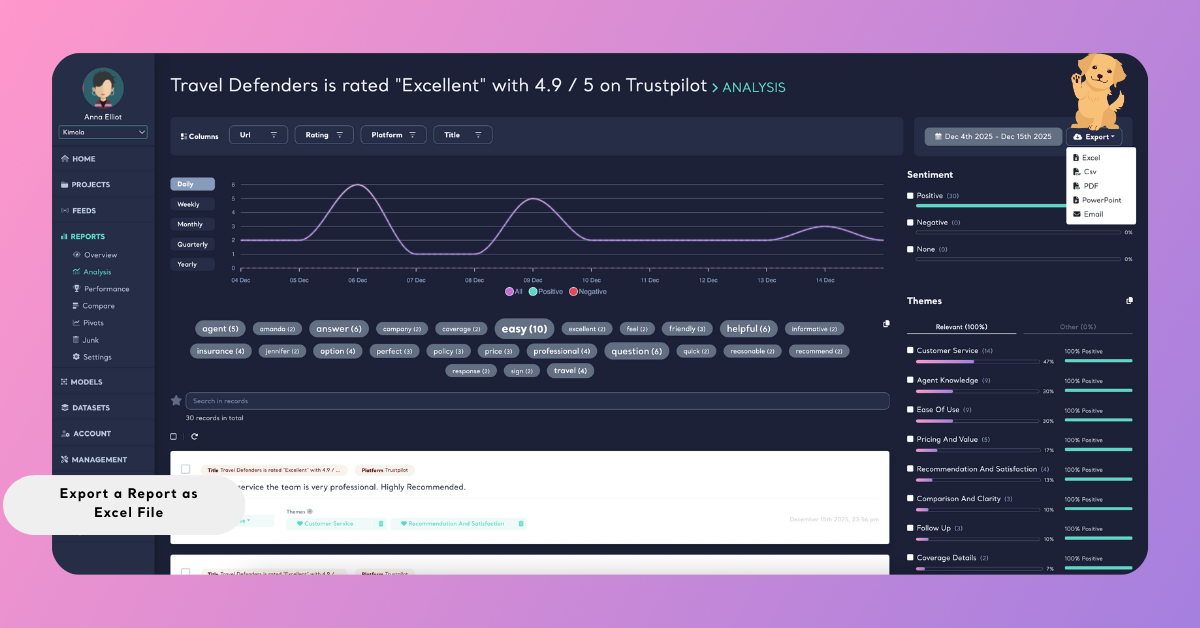Set chart interval to Monthly
Image resolution: width=1200 pixels, height=628 pixels.
pyautogui.click(x=192, y=224)
